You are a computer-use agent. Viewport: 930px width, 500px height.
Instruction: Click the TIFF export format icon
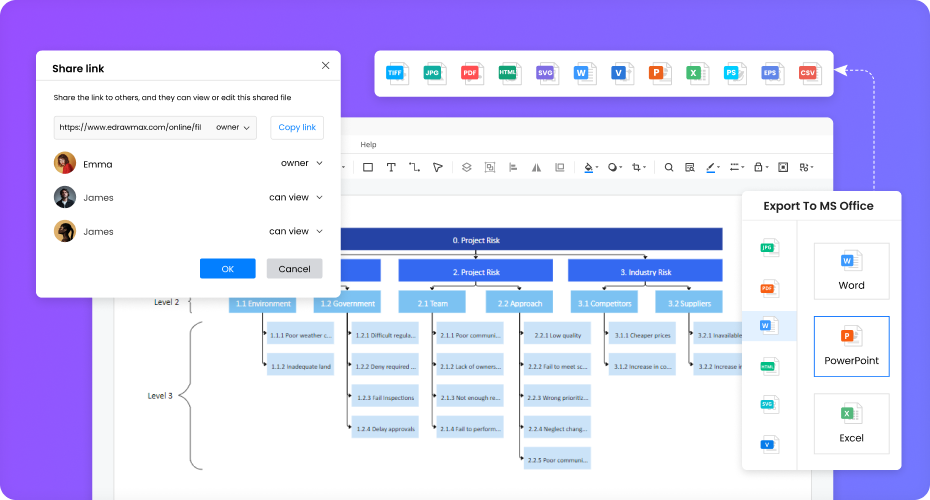coord(398,73)
